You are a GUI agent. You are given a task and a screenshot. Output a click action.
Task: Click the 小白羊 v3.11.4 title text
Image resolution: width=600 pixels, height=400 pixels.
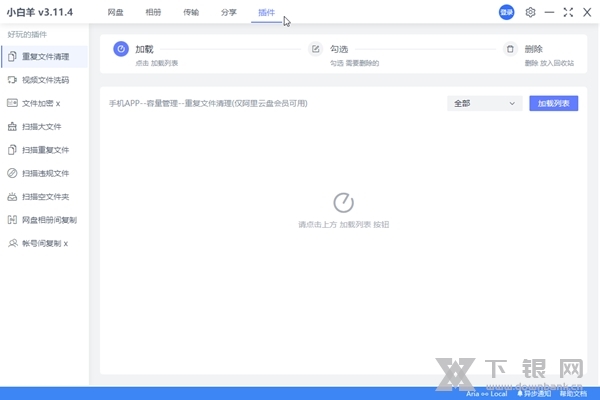pyautogui.click(x=40, y=12)
